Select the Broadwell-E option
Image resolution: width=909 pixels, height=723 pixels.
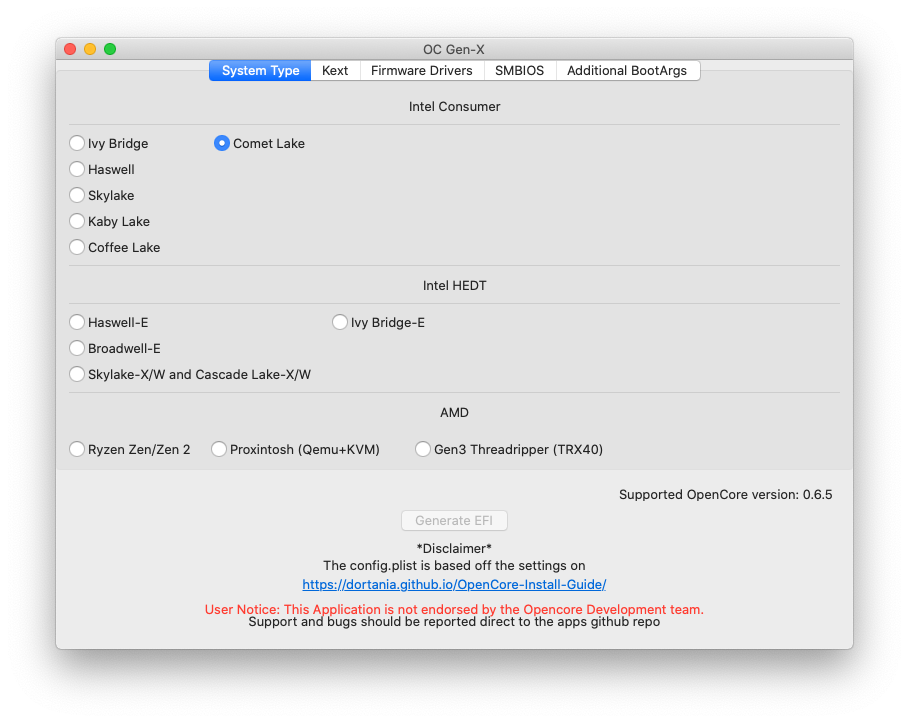click(77, 348)
